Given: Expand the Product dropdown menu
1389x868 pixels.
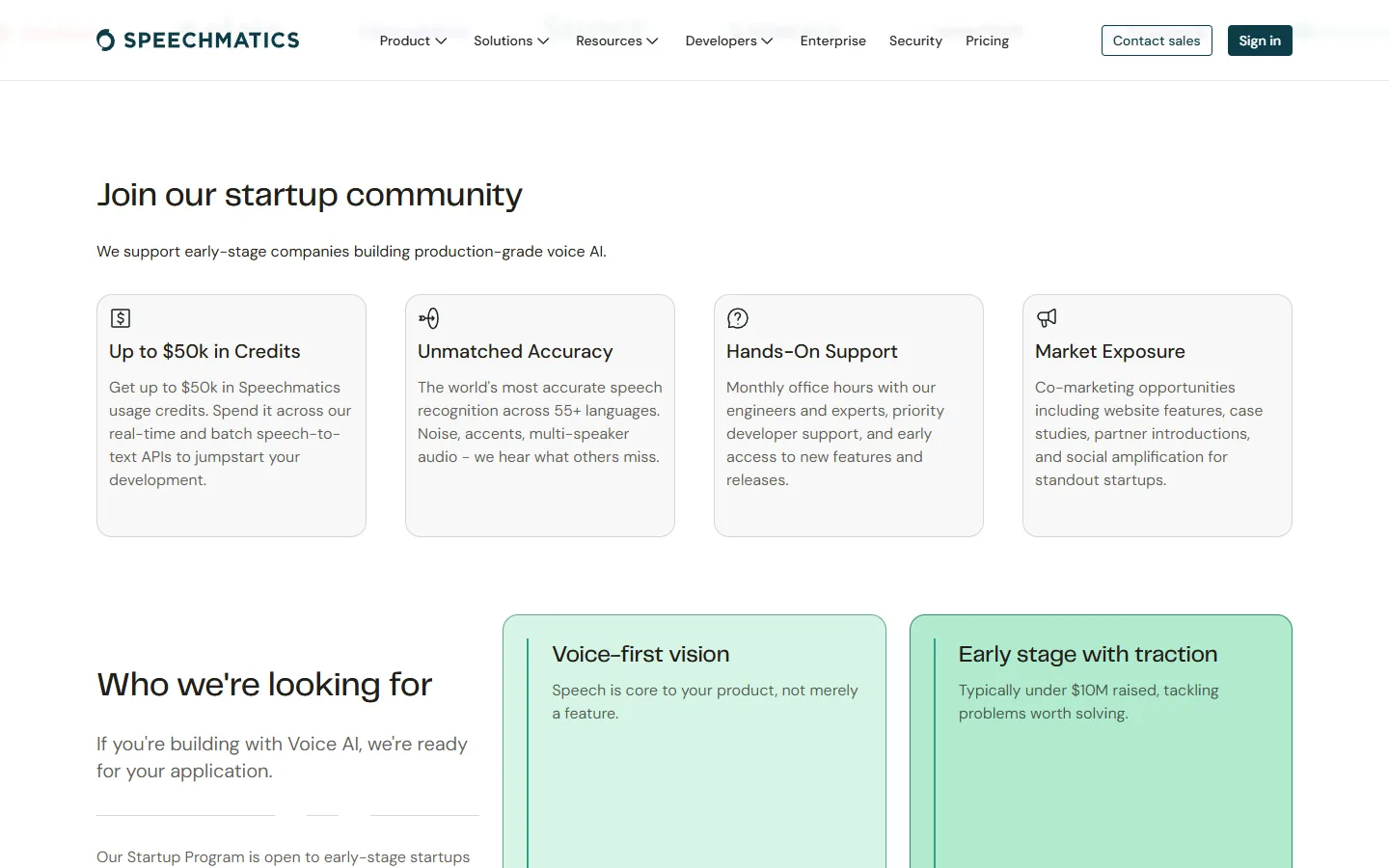Looking at the screenshot, I should (413, 41).
